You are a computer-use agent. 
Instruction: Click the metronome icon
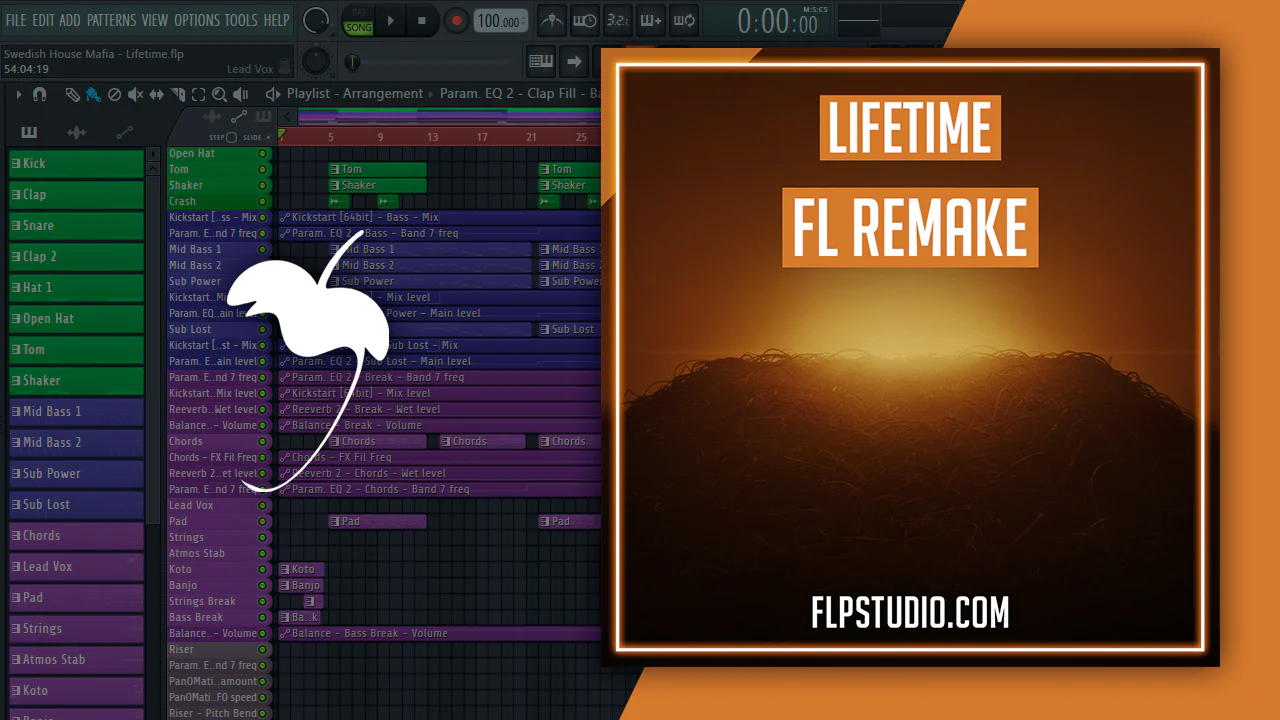point(551,20)
